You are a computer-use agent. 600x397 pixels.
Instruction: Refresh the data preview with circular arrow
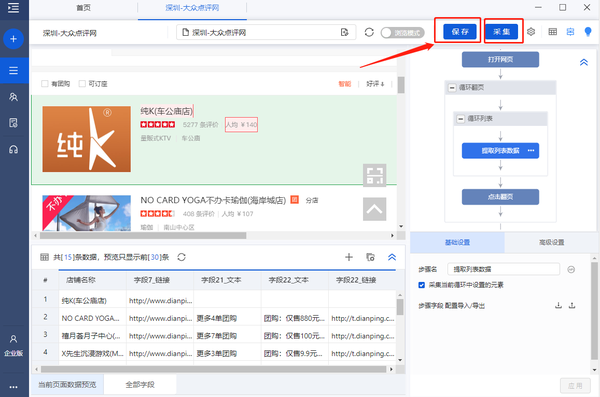coord(181,257)
